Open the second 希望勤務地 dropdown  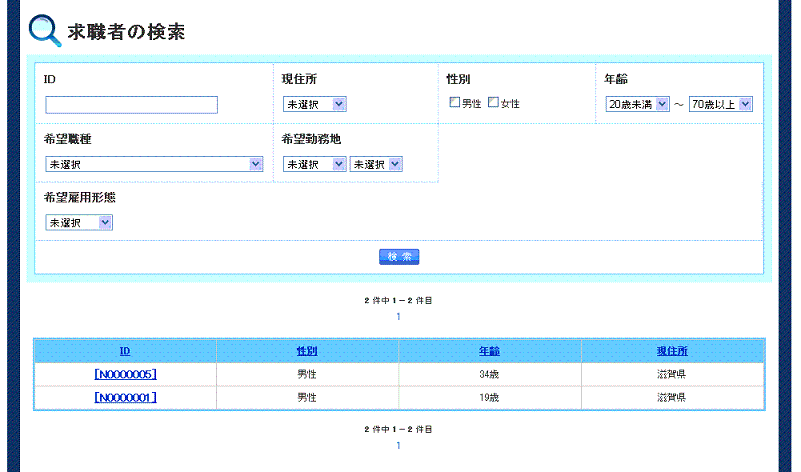click(x=376, y=164)
